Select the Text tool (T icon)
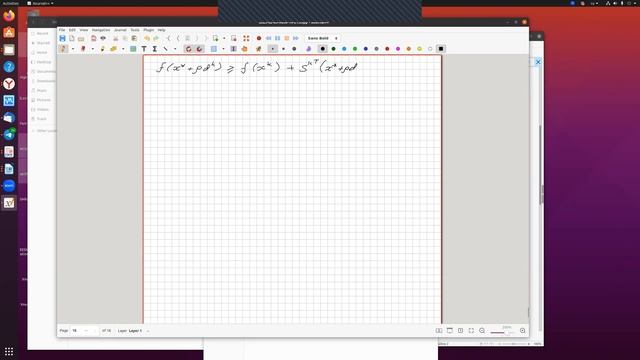Viewport: 640px width, 360px height. click(144, 49)
